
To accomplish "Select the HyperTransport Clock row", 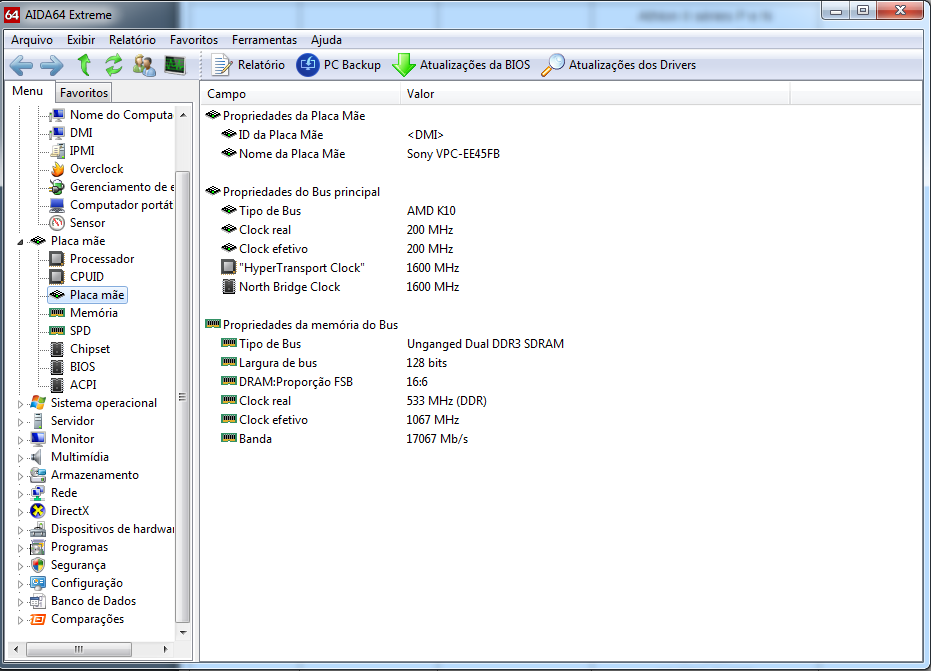I will [561, 268].
